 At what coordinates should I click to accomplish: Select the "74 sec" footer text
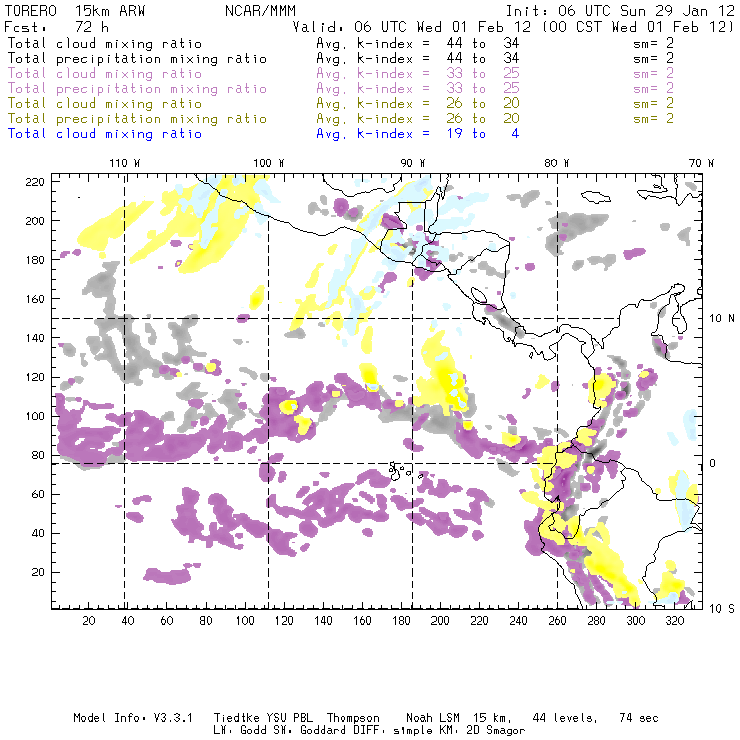tap(639, 718)
